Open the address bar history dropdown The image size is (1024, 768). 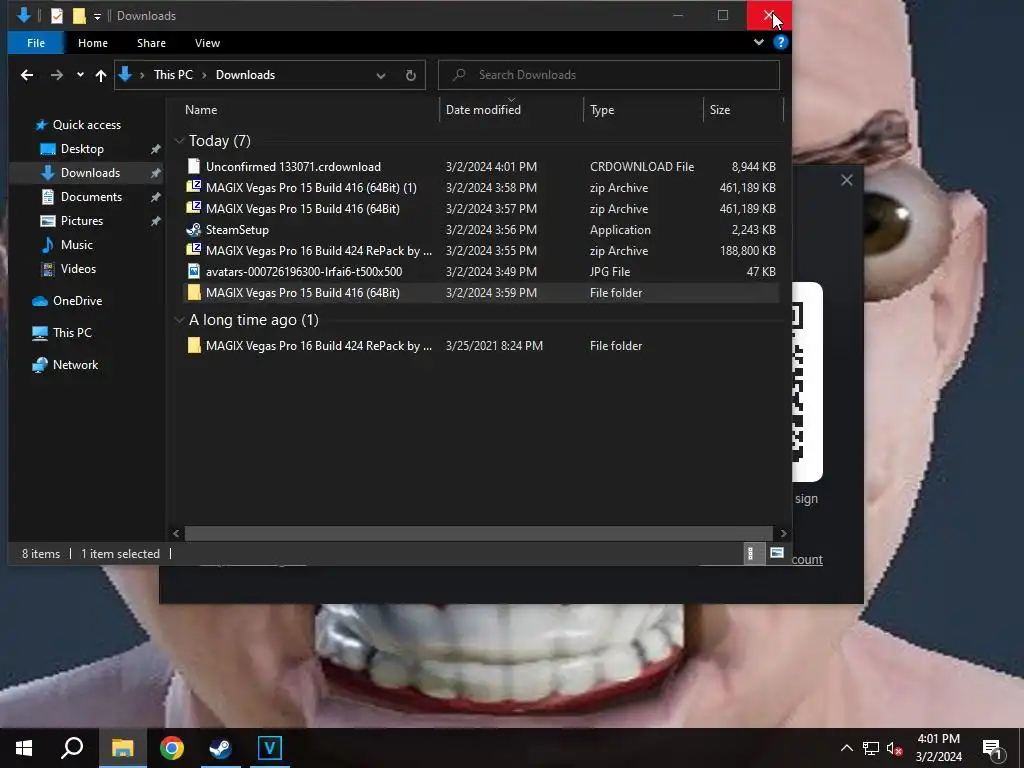[x=381, y=75]
